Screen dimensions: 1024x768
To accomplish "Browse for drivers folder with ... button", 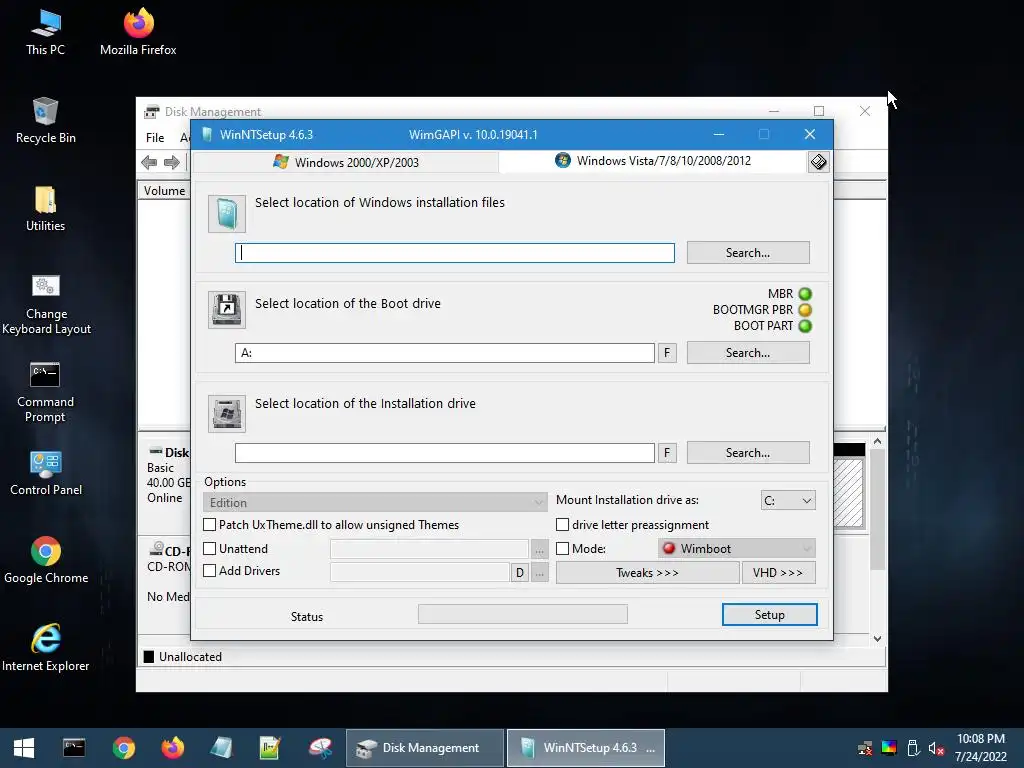I will 539,573.
